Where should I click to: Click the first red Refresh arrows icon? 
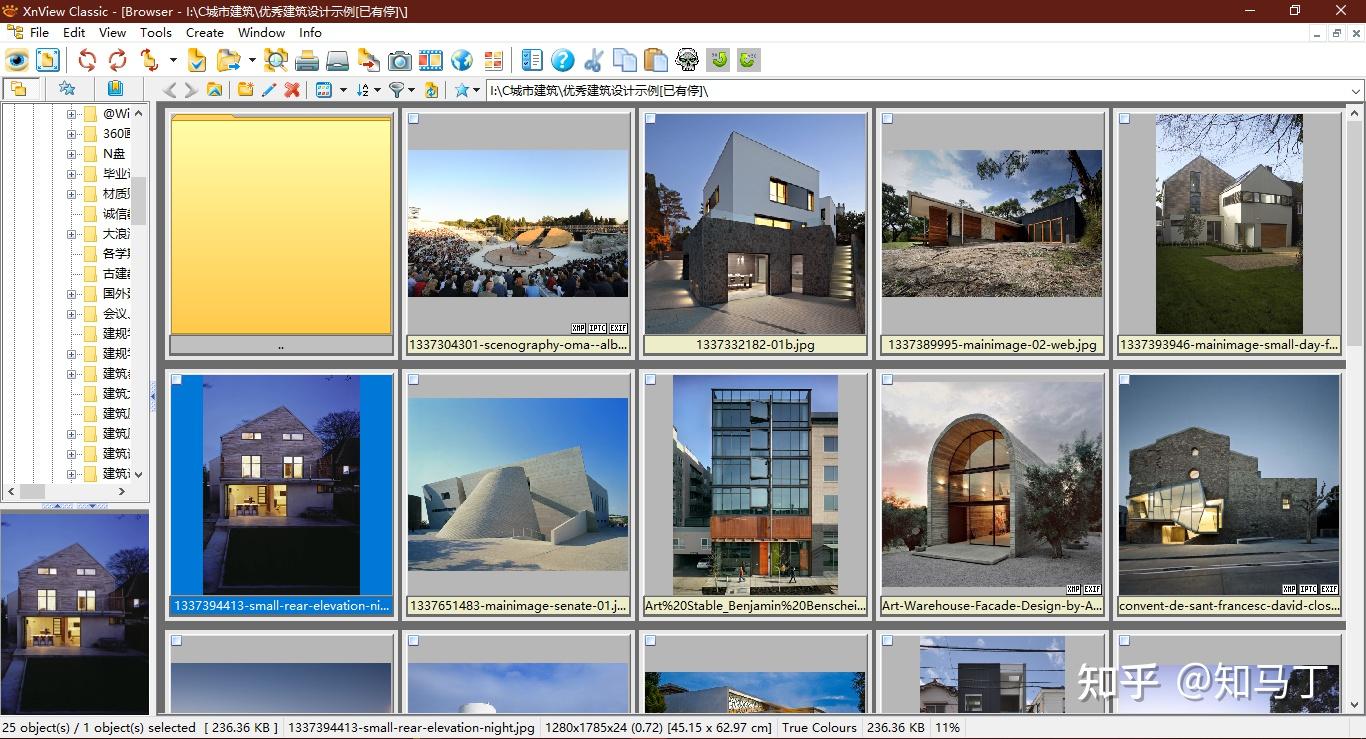[87, 60]
